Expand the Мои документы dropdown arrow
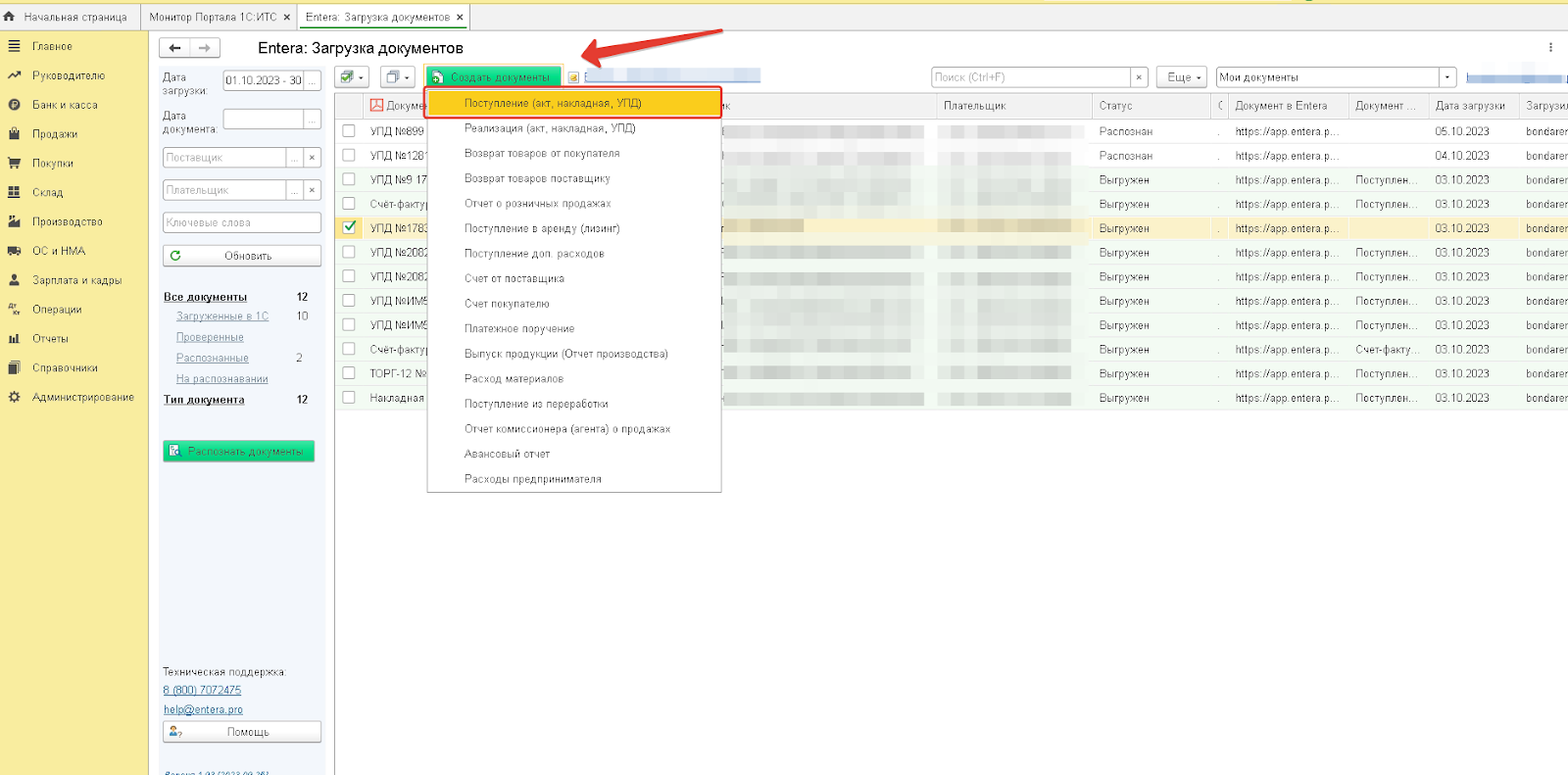 click(1447, 77)
